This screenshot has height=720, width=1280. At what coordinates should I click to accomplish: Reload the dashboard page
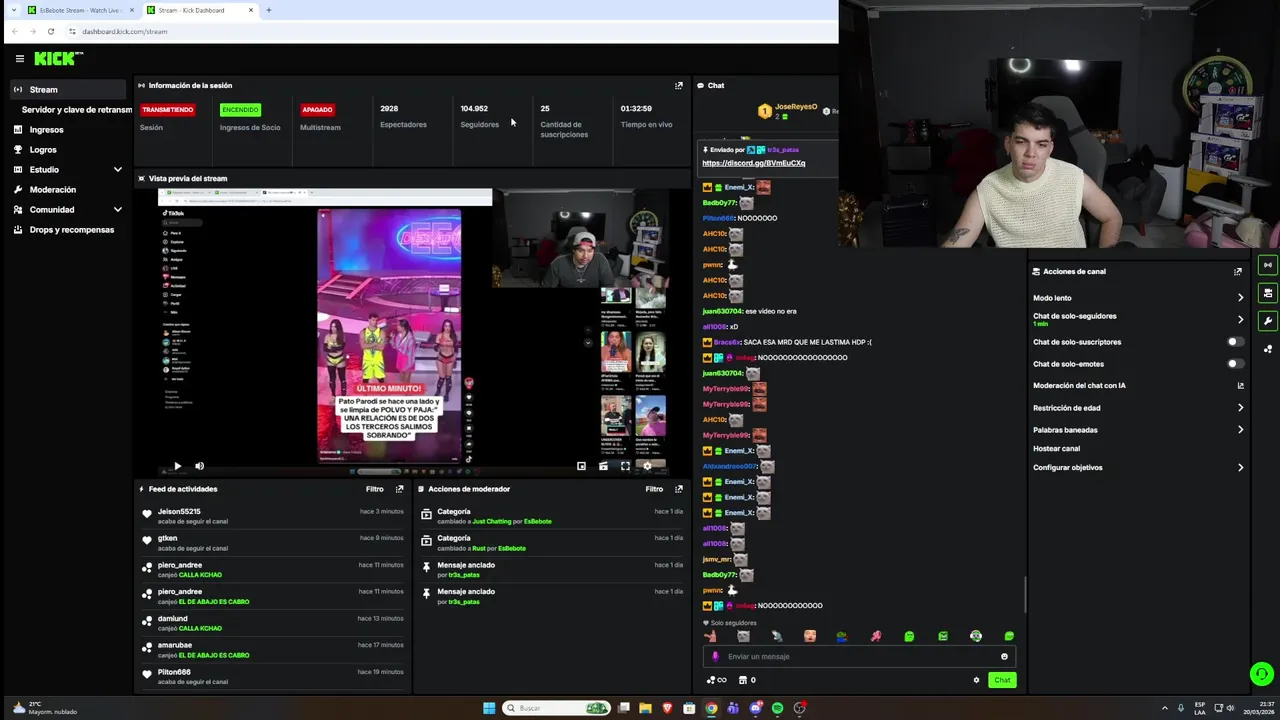point(51,31)
